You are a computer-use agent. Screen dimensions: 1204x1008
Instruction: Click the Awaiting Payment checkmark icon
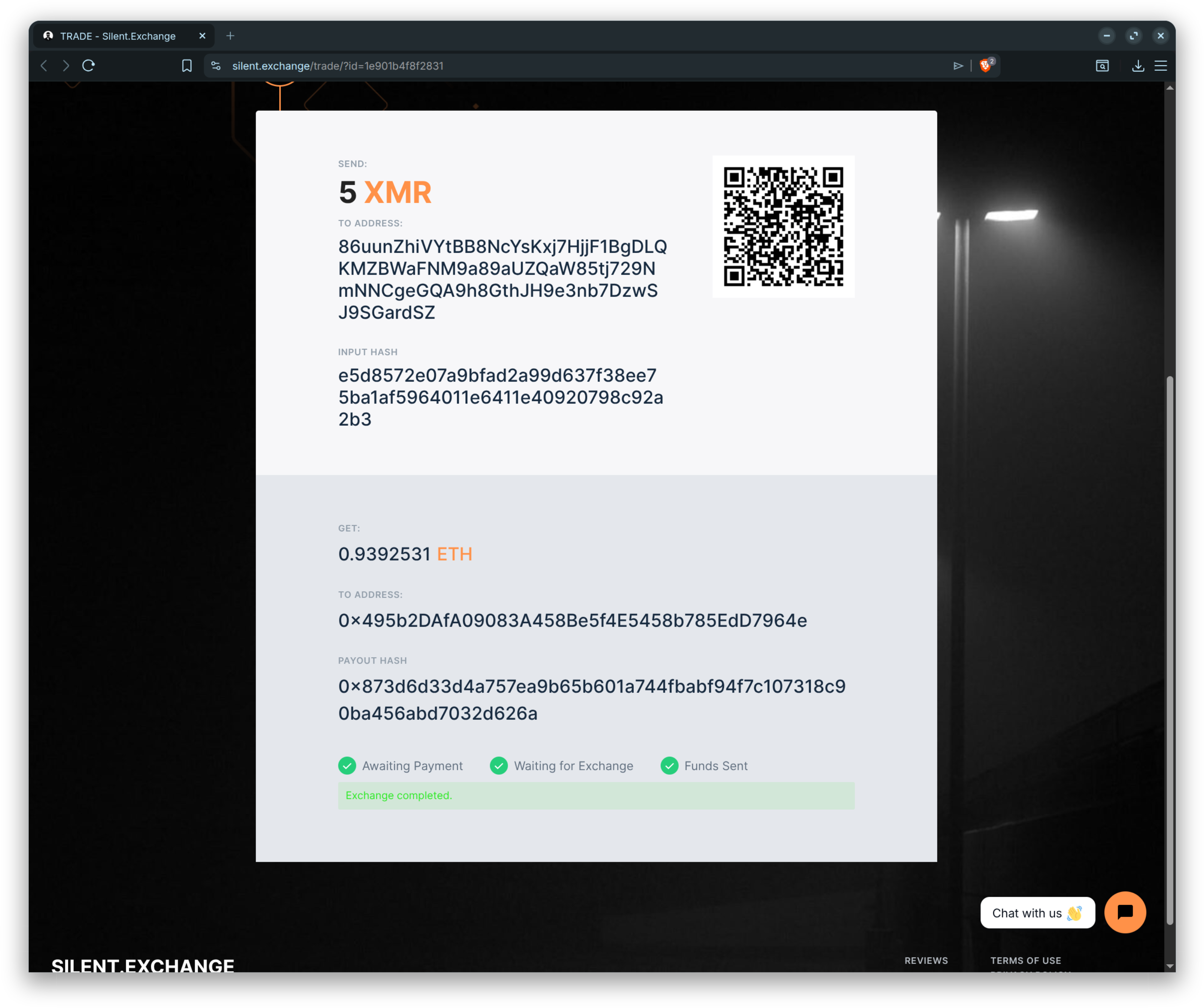tap(347, 765)
